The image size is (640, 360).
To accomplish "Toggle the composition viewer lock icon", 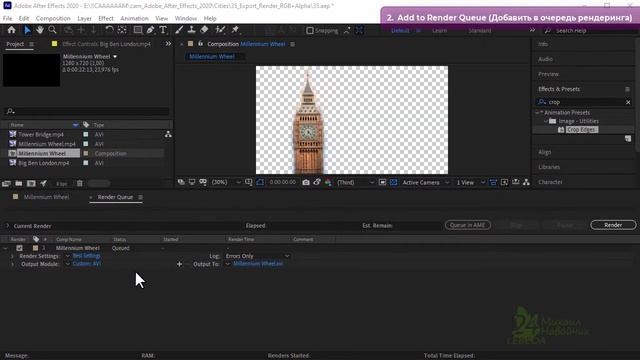I will [200, 44].
